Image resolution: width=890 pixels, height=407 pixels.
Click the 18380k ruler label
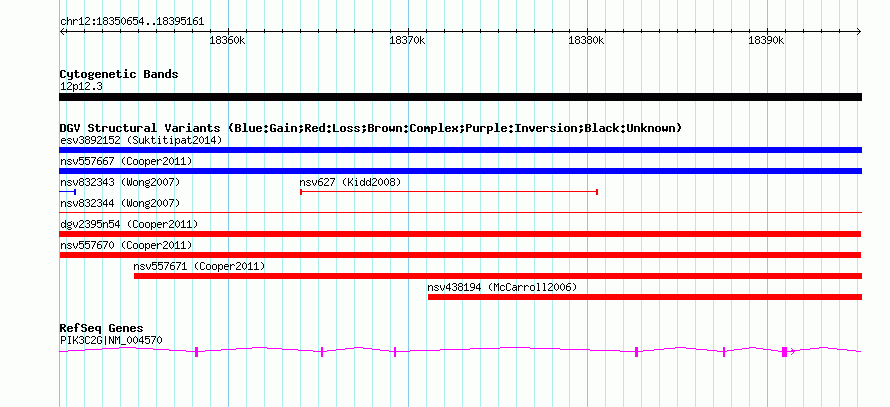pyautogui.click(x=587, y=40)
